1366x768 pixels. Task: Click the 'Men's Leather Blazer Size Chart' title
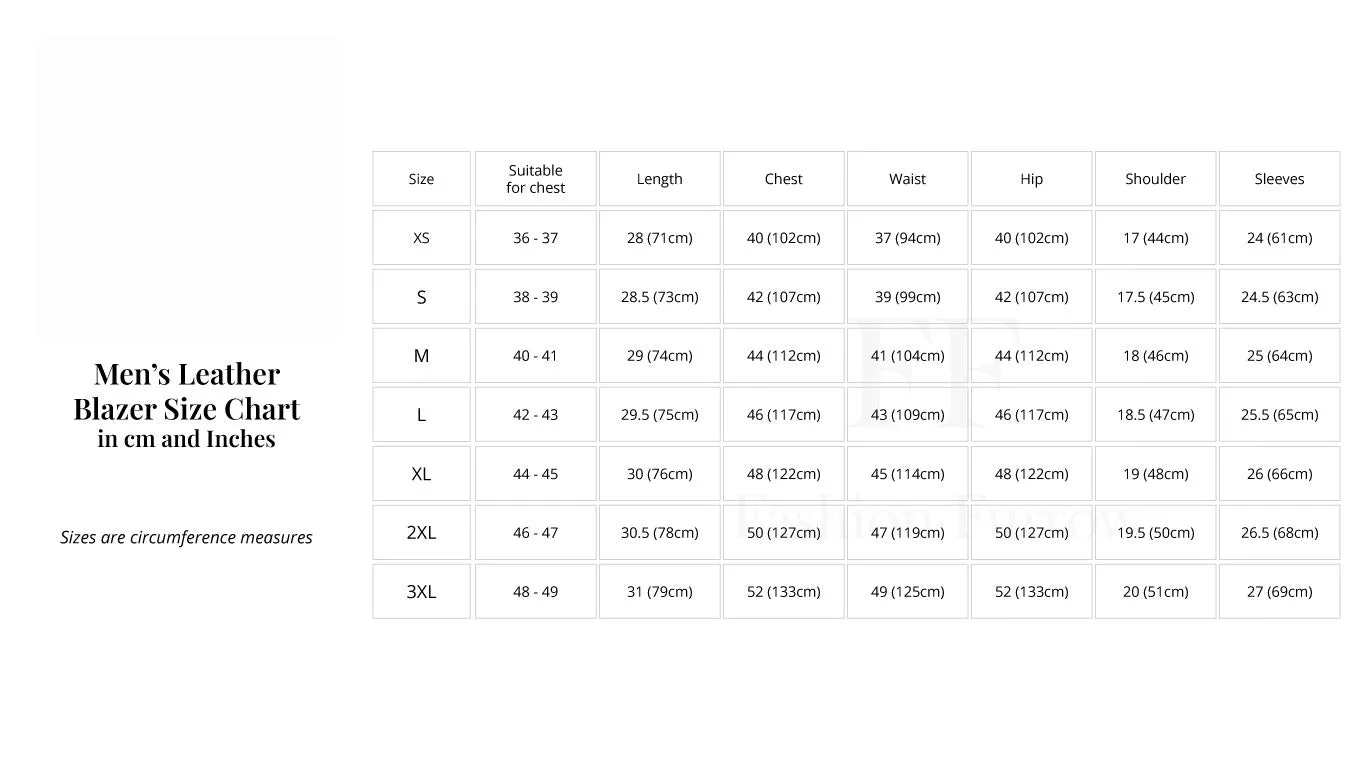point(186,391)
